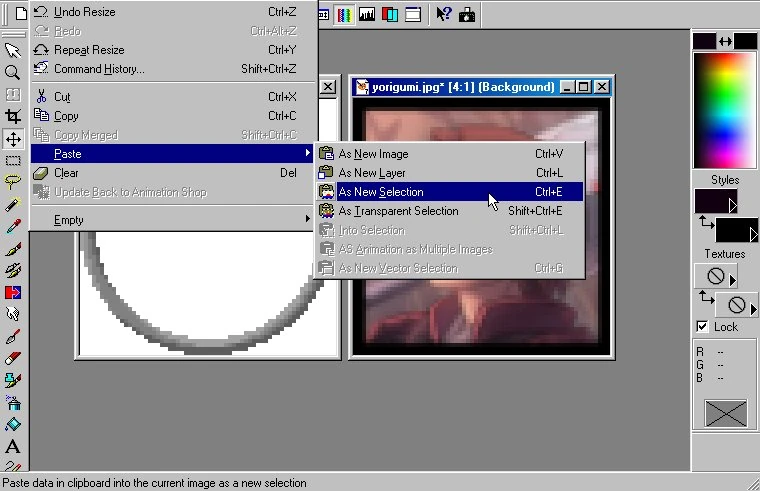Click the current color preview box
Viewport: 760px width, 491px height.
725,413
